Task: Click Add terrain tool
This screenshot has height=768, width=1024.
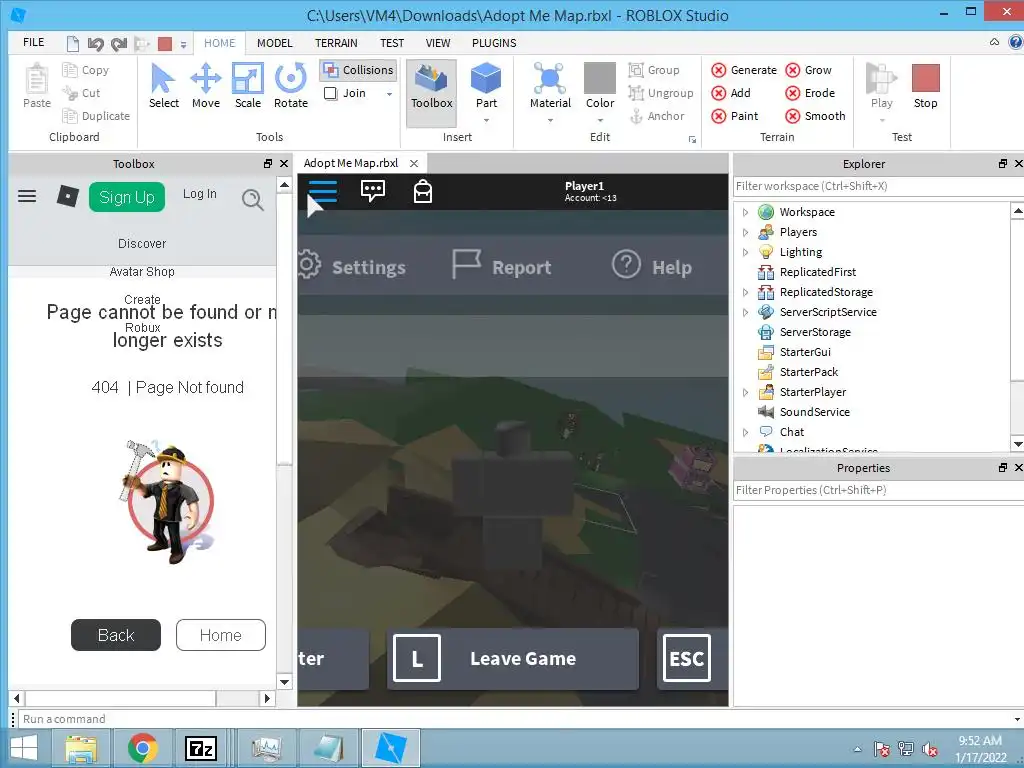Action: tap(731, 93)
